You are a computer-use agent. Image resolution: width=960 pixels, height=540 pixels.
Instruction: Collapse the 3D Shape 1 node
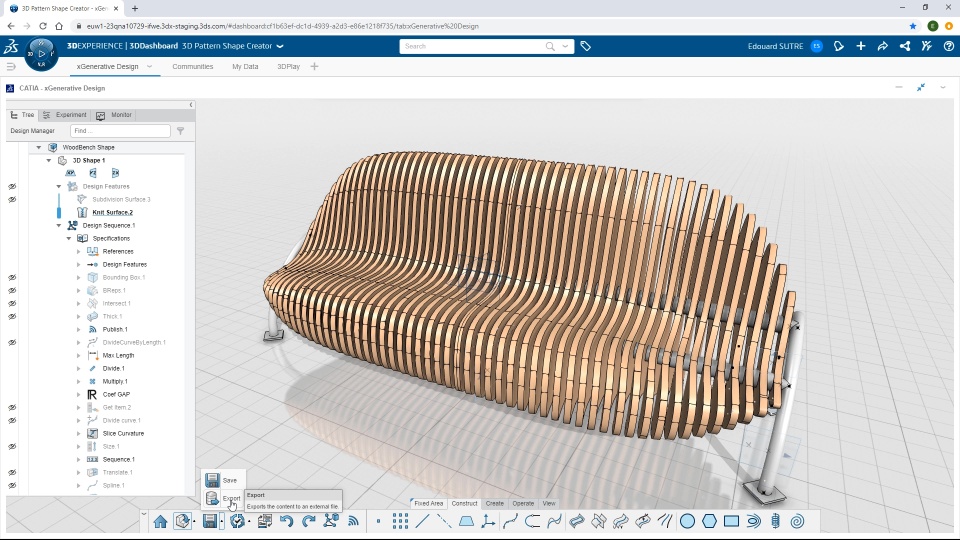pos(48,160)
